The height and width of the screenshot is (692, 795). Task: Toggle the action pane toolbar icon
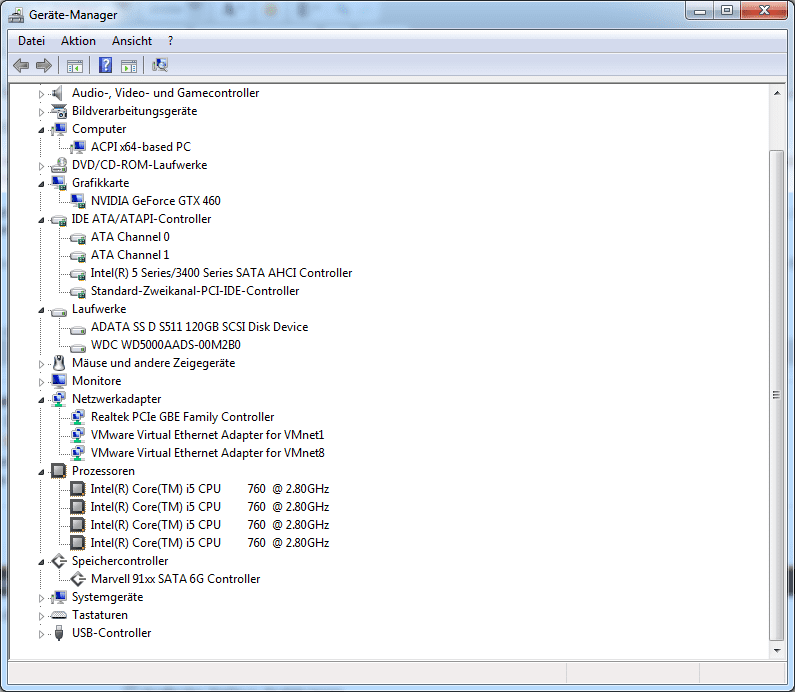(129, 66)
